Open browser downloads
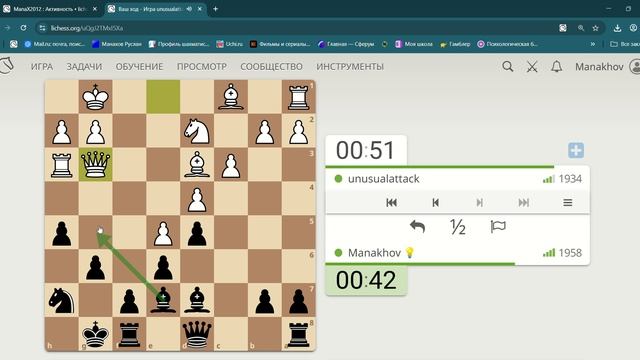Viewport: 640px width, 360px height. coord(617,28)
